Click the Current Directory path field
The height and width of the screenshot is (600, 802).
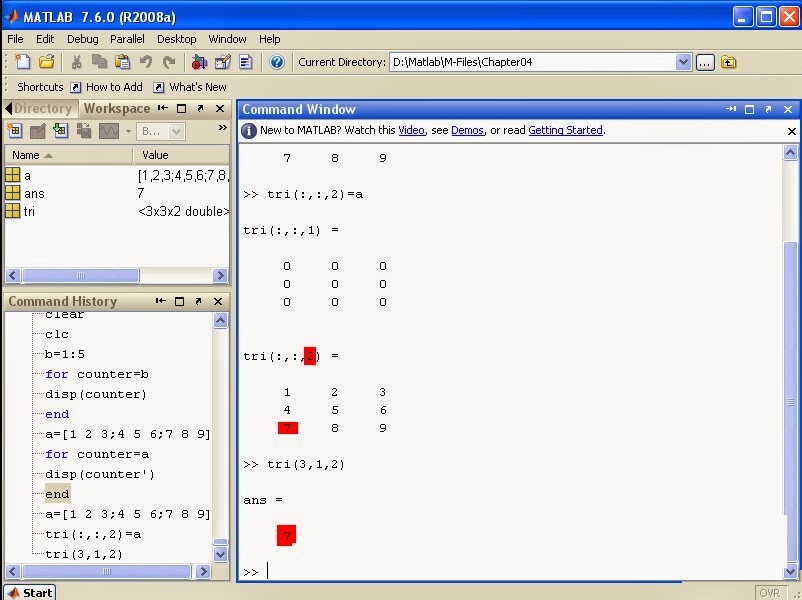tap(532, 62)
